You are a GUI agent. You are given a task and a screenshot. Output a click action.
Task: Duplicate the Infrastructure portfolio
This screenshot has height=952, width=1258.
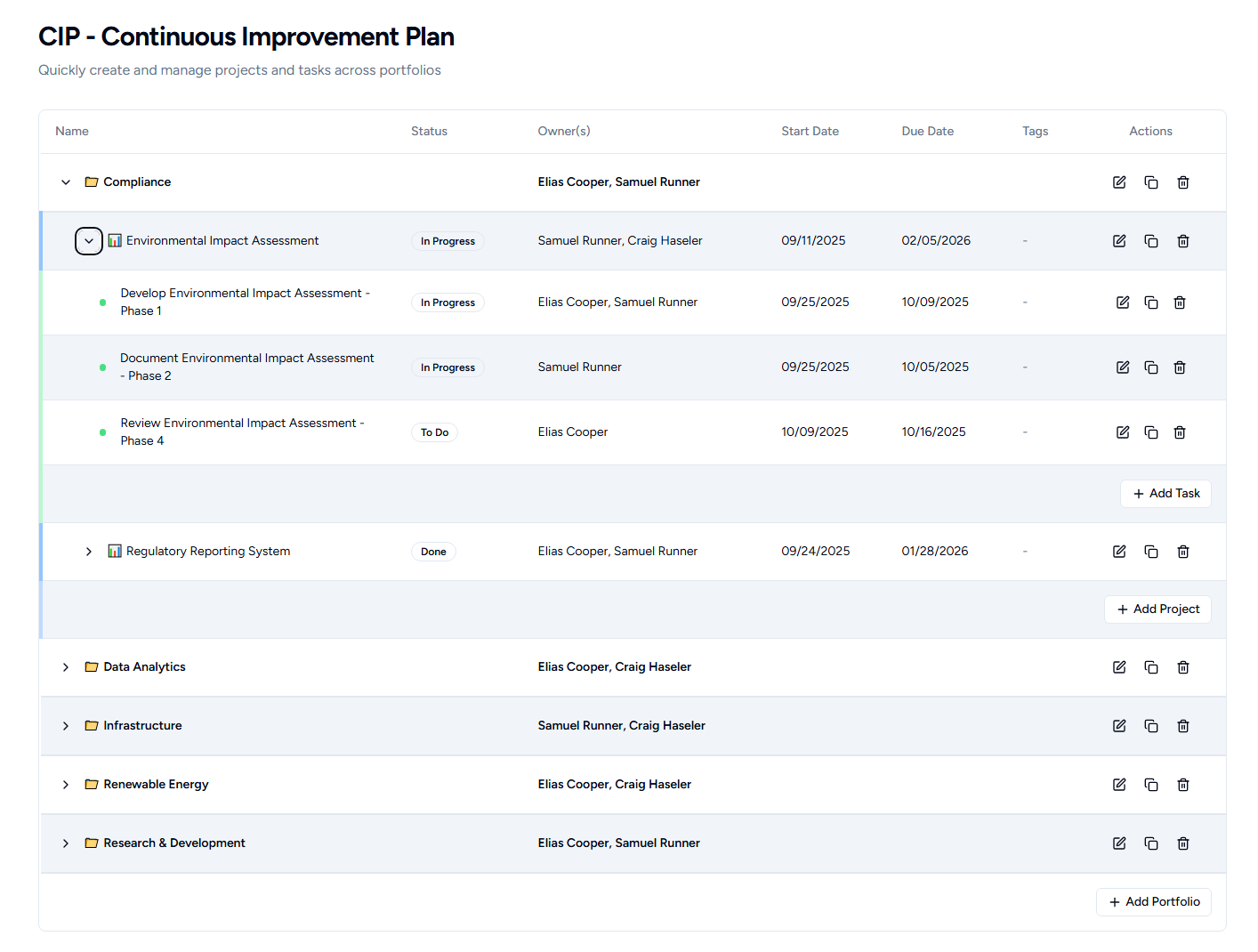tap(1151, 726)
